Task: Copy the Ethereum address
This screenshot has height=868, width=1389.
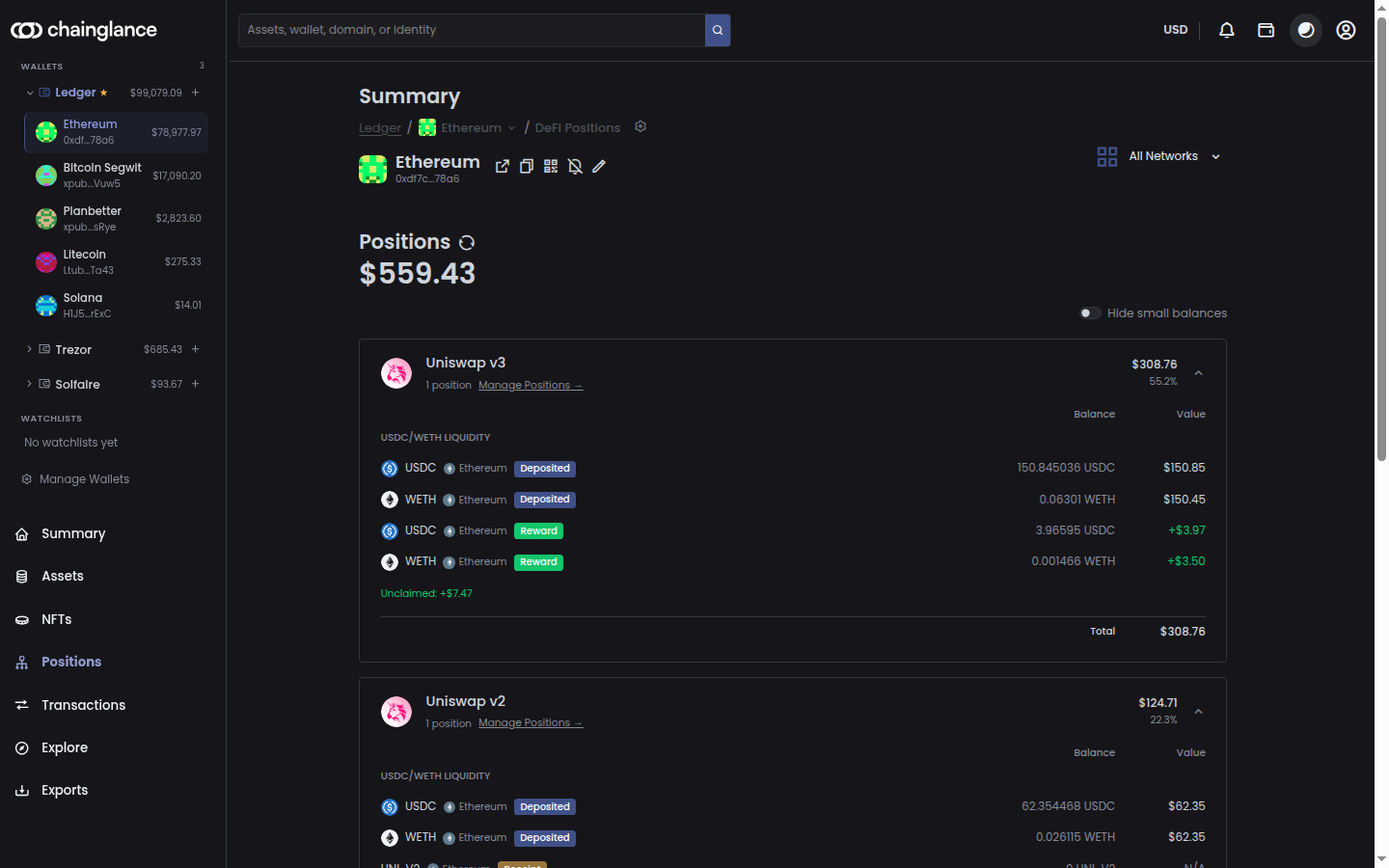Action: coord(527,166)
